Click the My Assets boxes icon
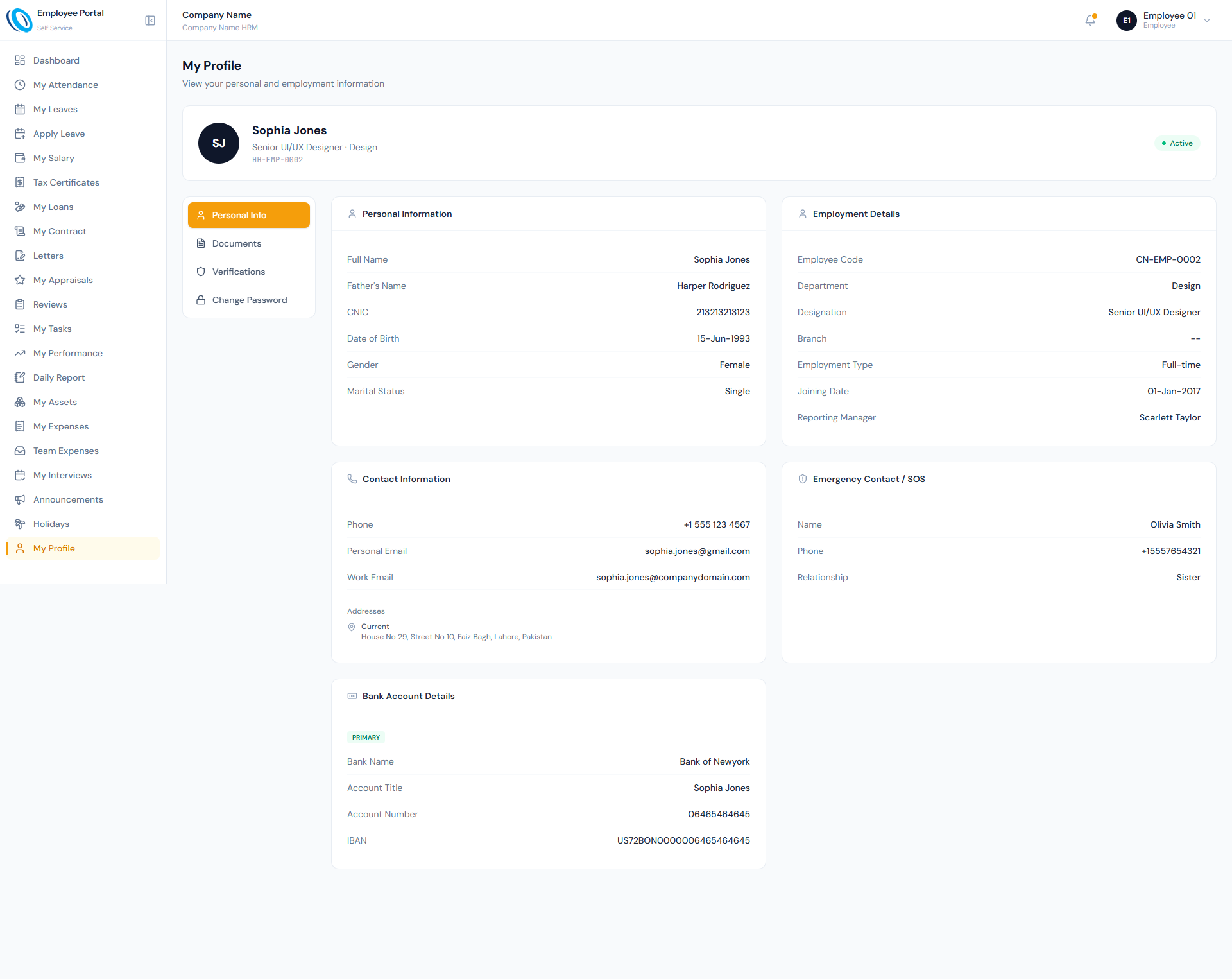Screen dimensions: 1232x979 20,402
